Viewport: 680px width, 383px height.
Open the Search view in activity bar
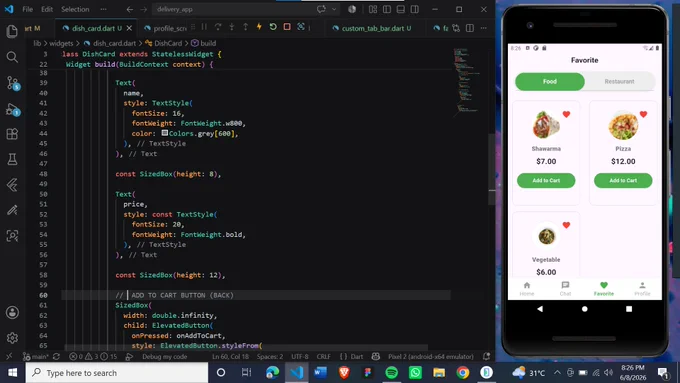coord(12,57)
